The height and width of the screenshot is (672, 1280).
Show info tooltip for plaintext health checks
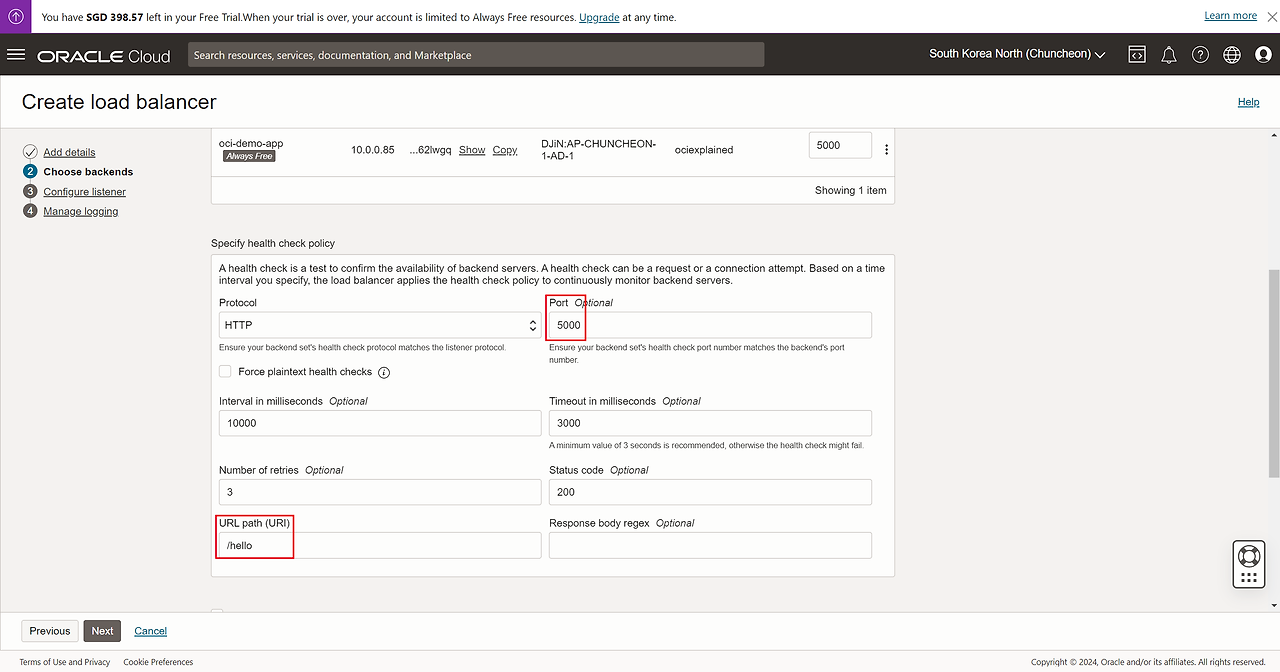click(x=384, y=373)
